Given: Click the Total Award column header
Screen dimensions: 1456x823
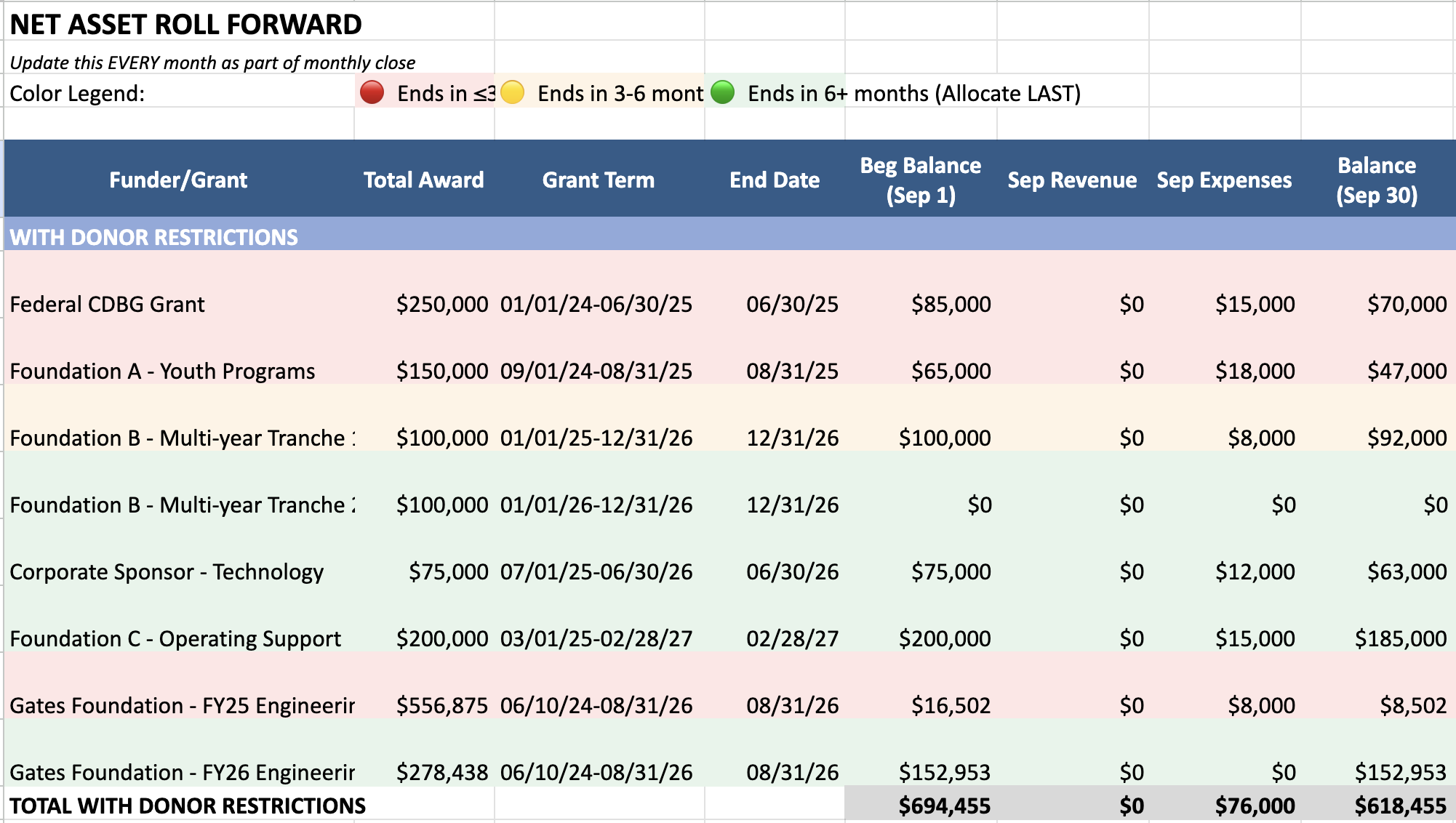Looking at the screenshot, I should [x=423, y=180].
